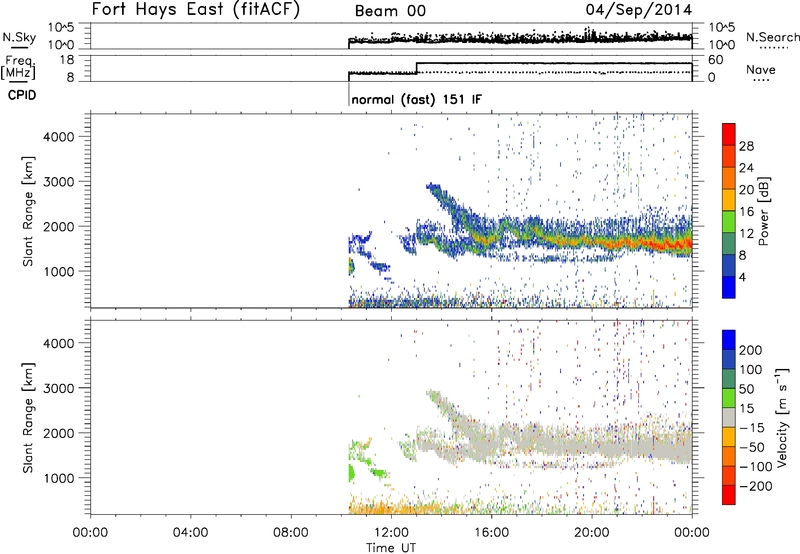Click the date '04/Sep/2014'
The image size is (800, 554).
pos(638,10)
